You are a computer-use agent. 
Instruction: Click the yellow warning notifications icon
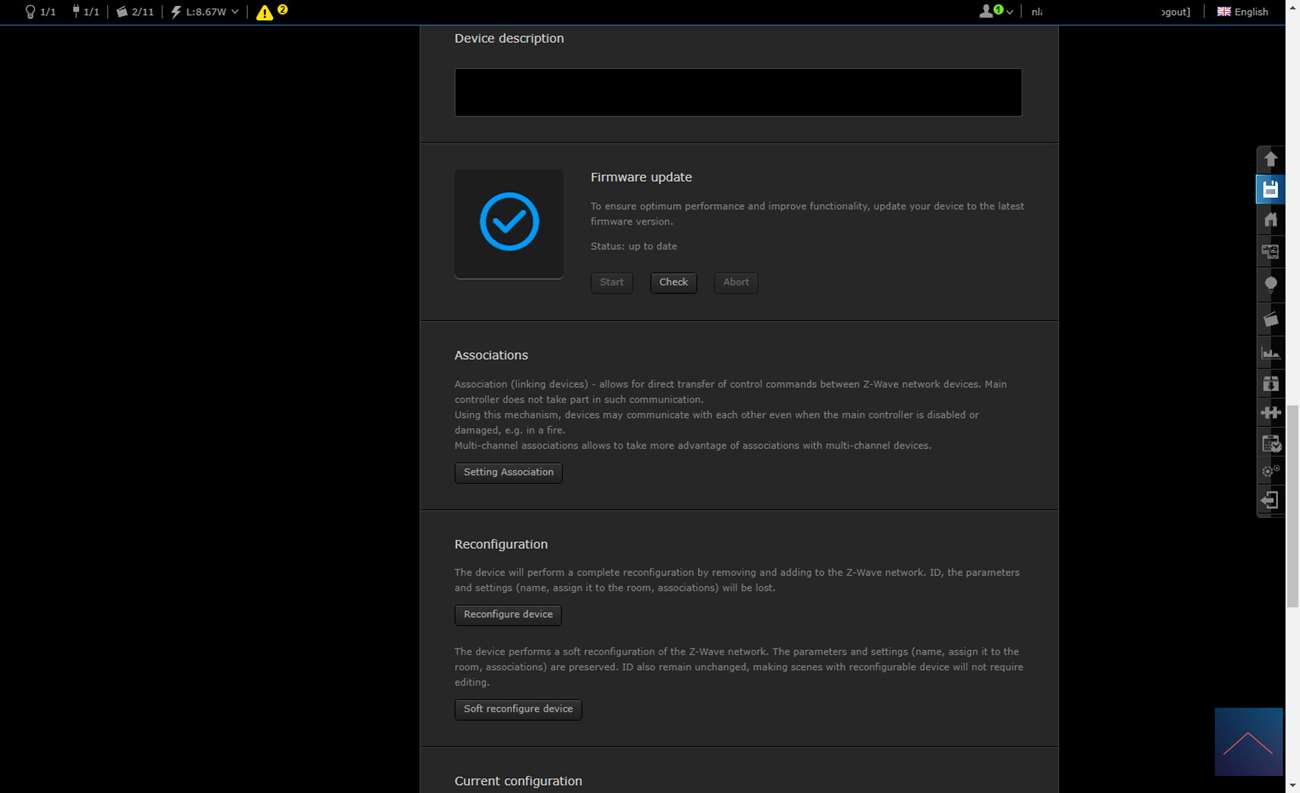[265, 12]
